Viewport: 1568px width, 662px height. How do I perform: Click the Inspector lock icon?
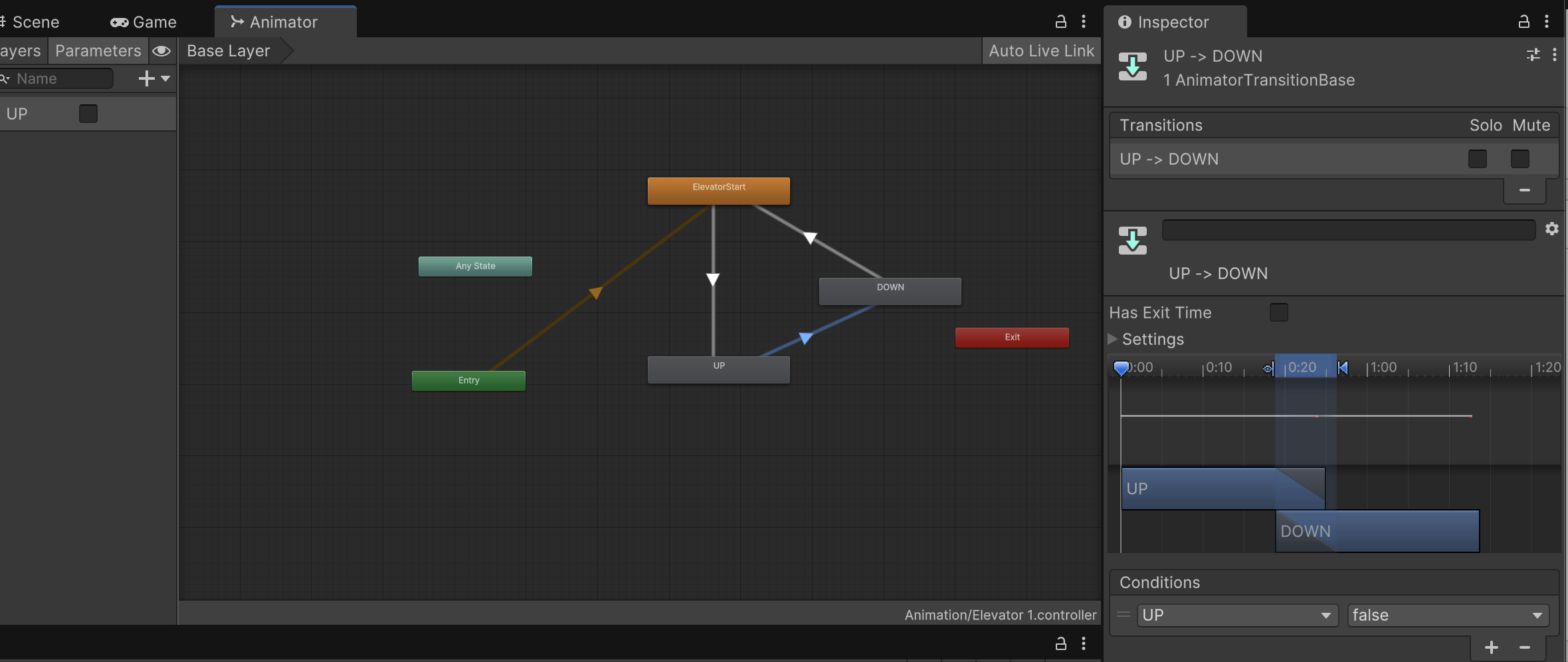point(1523,21)
